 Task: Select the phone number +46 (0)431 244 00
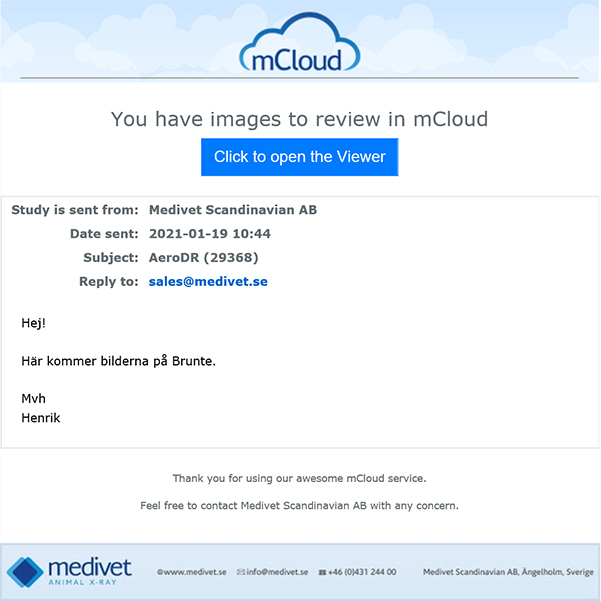[362, 572]
